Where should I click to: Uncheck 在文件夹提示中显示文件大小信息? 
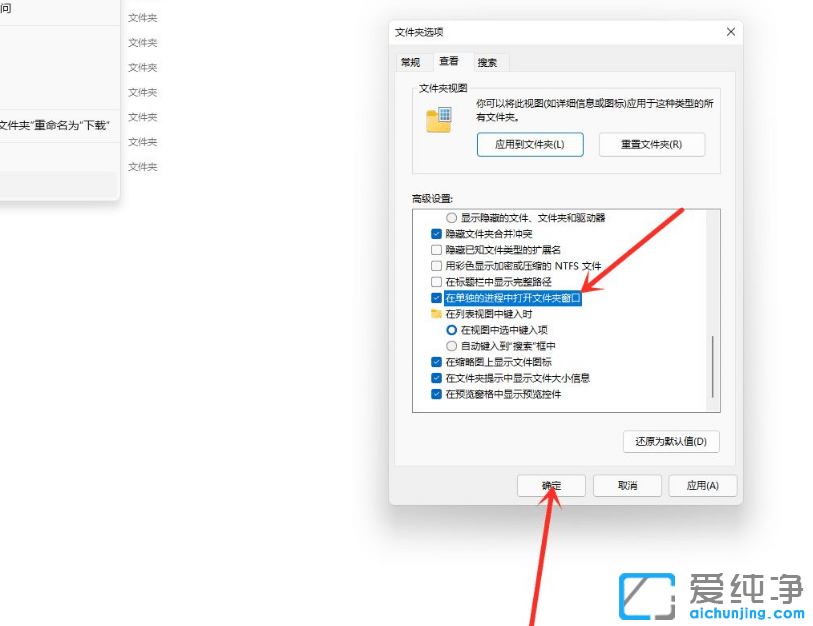pyautogui.click(x=436, y=378)
